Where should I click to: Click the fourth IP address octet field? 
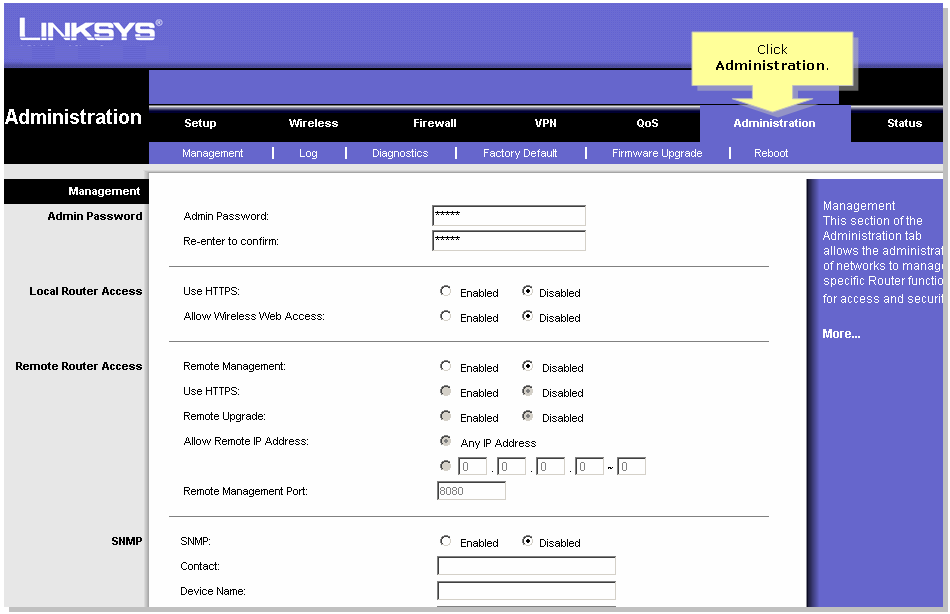point(590,466)
